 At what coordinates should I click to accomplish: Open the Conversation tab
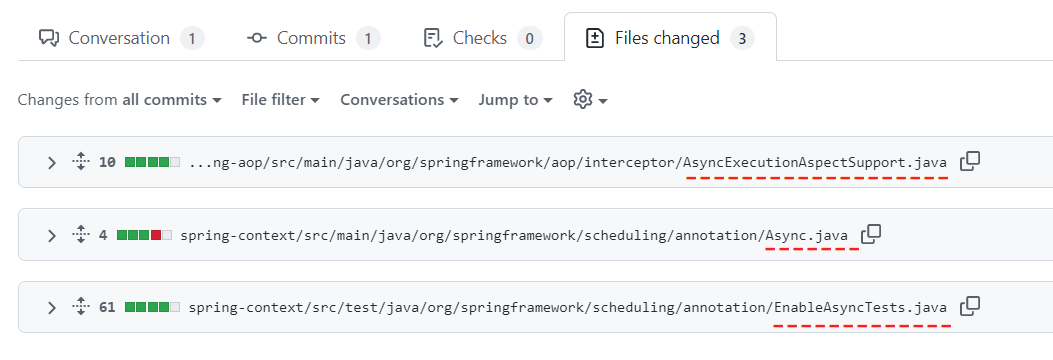pyautogui.click(x=122, y=38)
